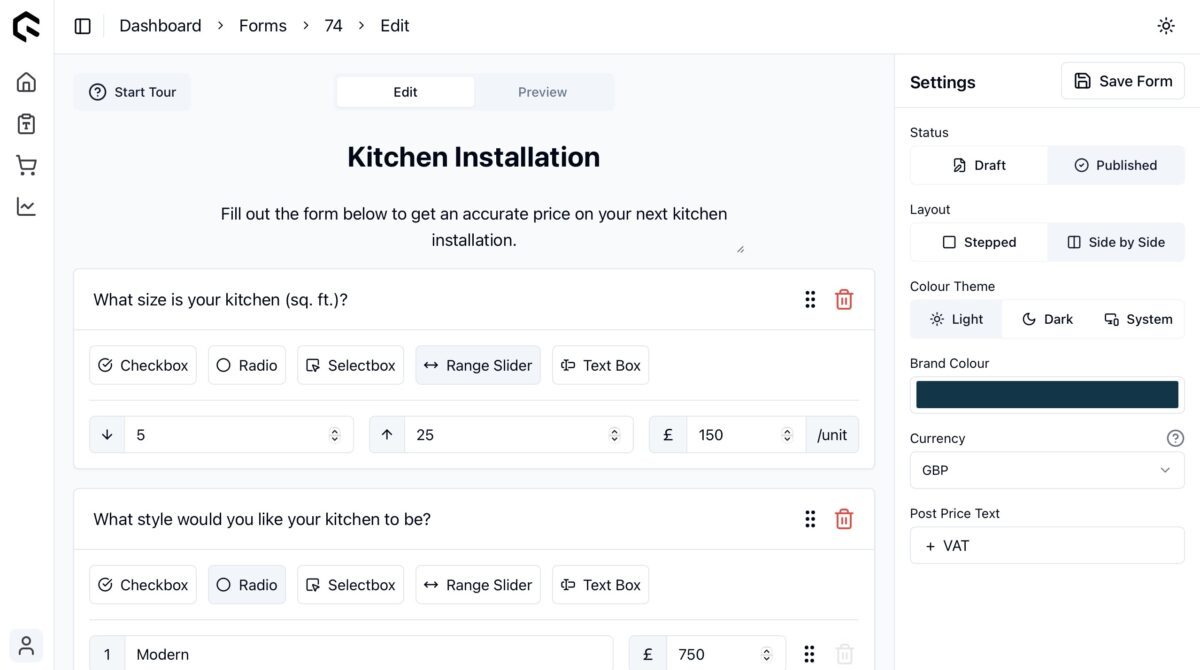
Task: Save the form
Action: [x=1122, y=81]
